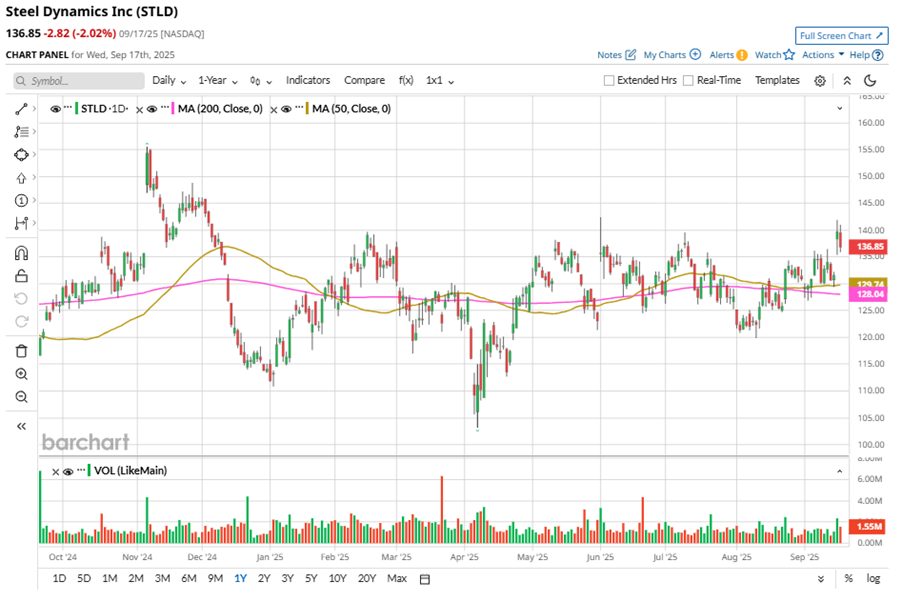Hide the MA (200, Close, 0) indicator

153,109
